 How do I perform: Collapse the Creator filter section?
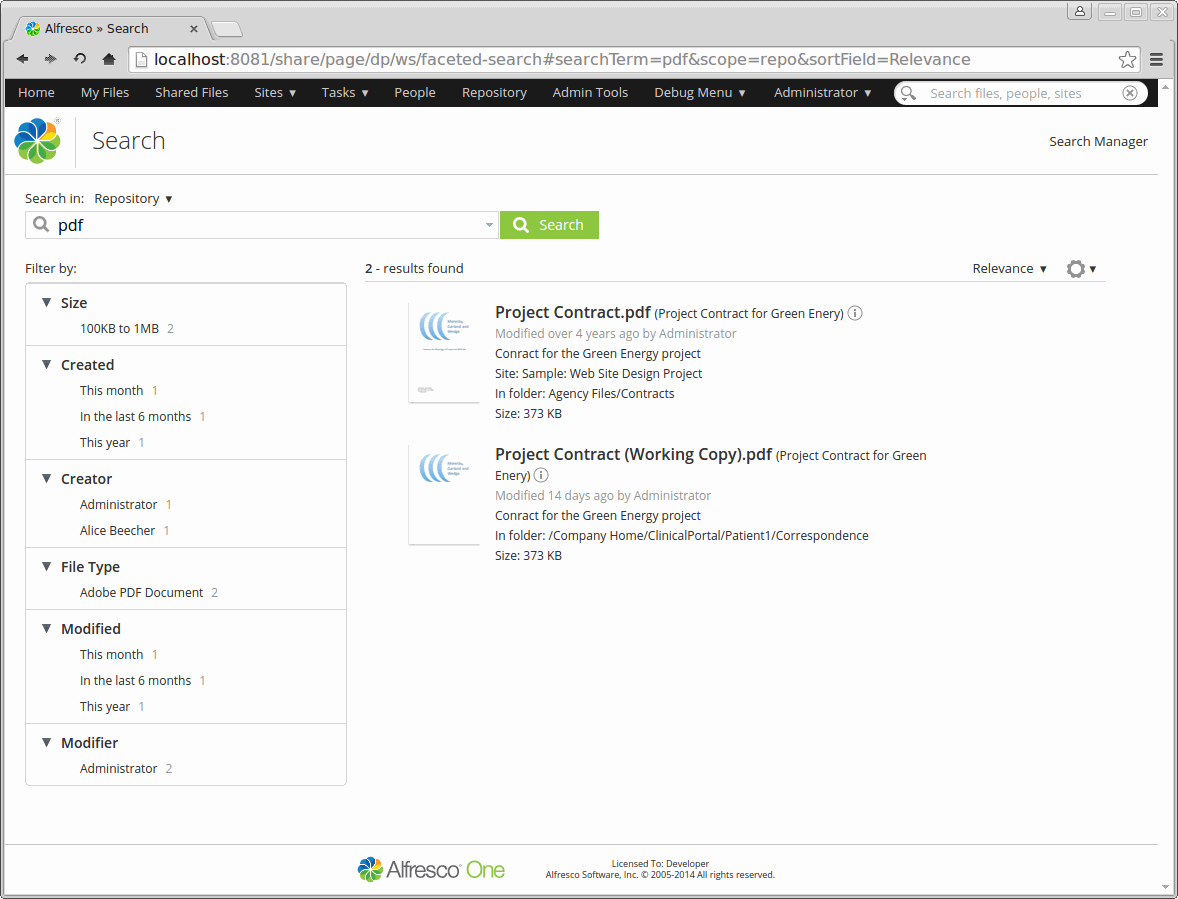click(47, 479)
